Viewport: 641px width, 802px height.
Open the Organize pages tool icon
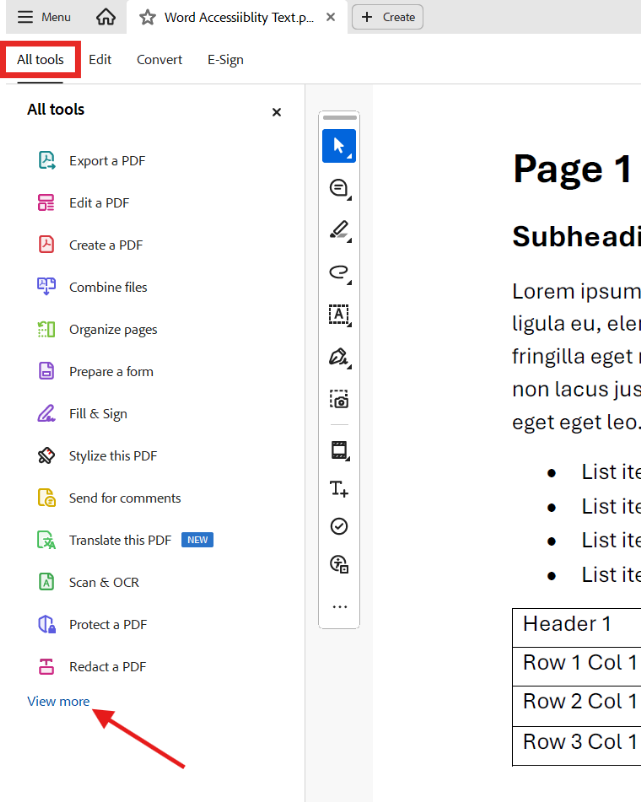pyautogui.click(x=47, y=329)
